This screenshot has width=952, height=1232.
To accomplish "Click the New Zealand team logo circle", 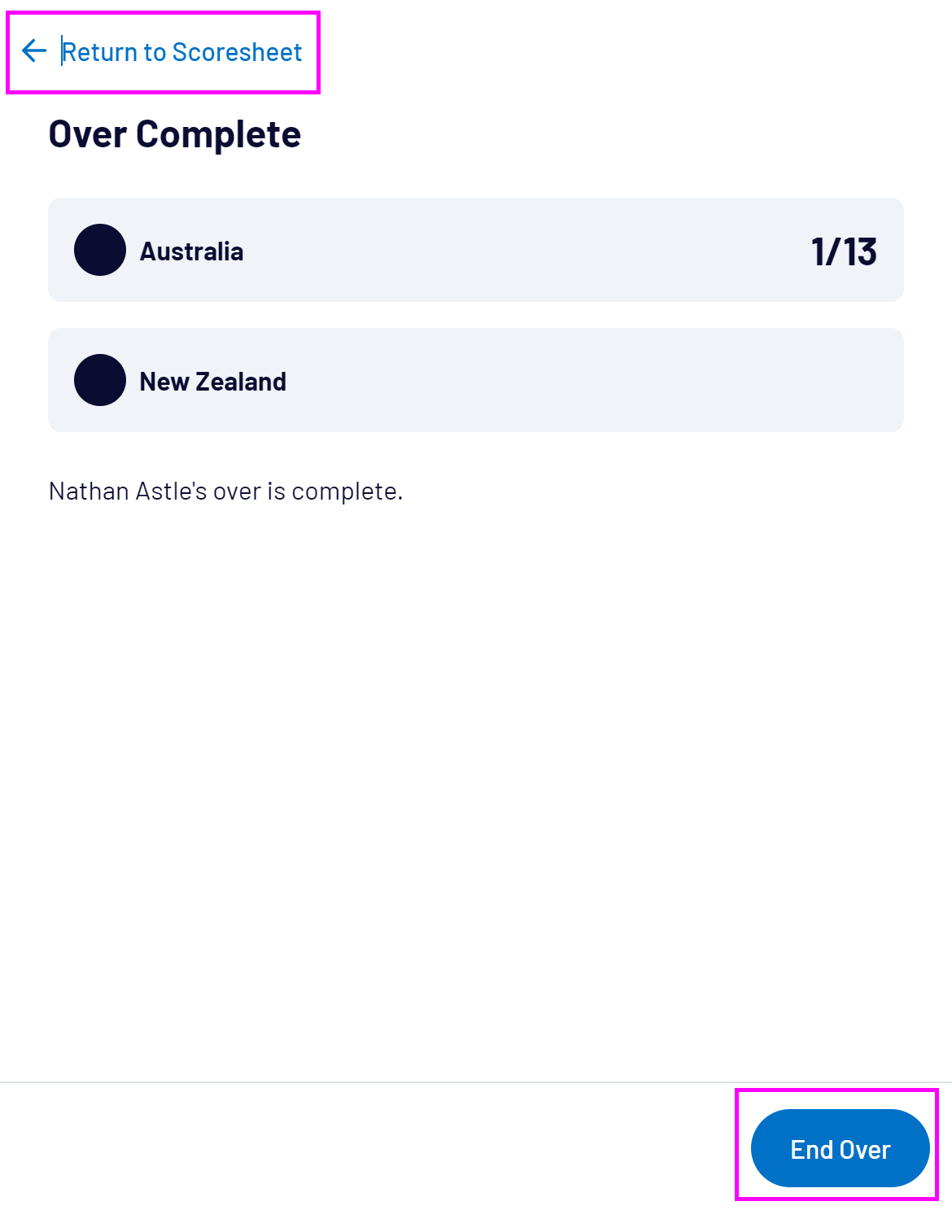I will tap(100, 380).
